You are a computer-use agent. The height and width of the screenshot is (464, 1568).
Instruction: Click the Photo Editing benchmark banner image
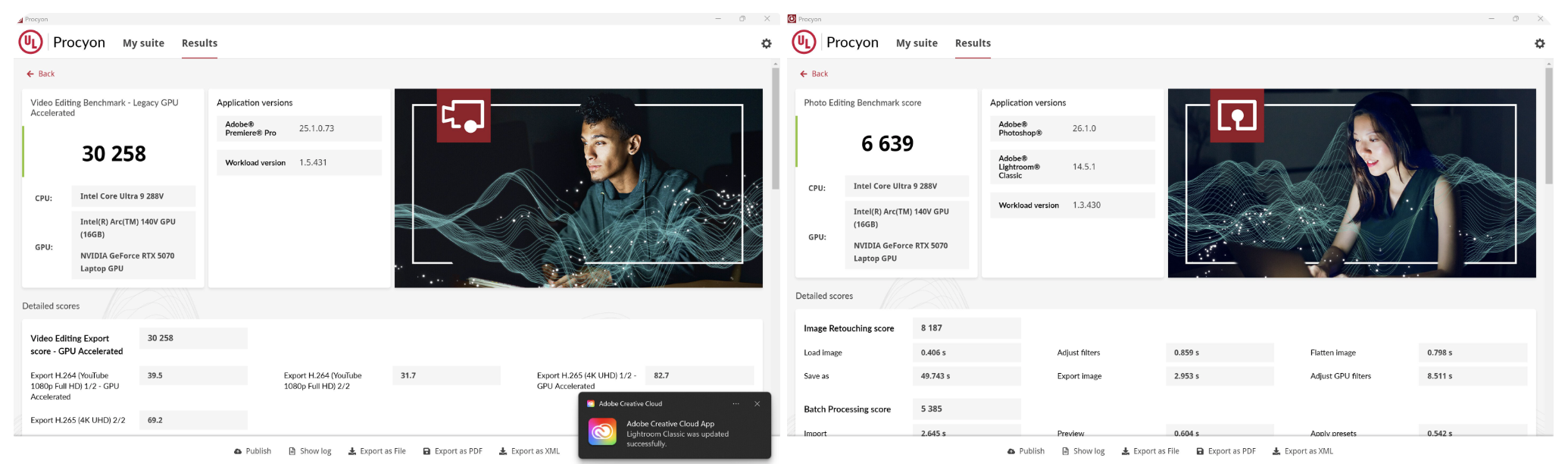(x=1351, y=183)
